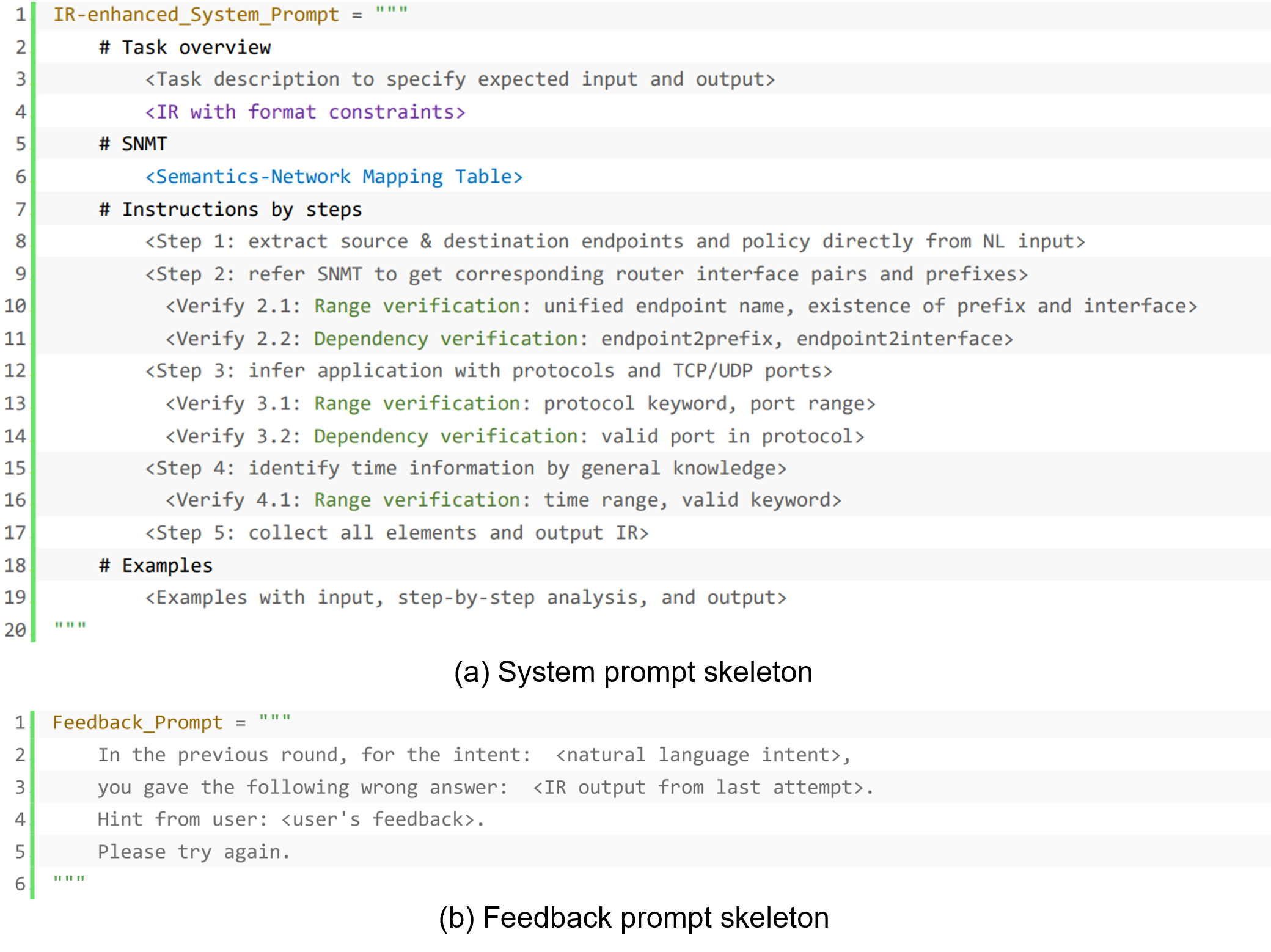Viewport: 1271px width, 952px height.
Task: Place cursor on the Step 1 extract line
Action: pyautogui.click(x=614, y=242)
